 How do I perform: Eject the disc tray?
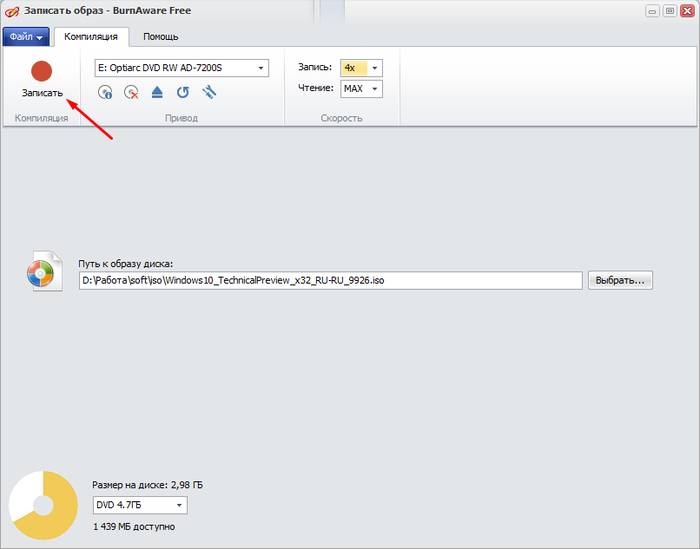coord(157,92)
